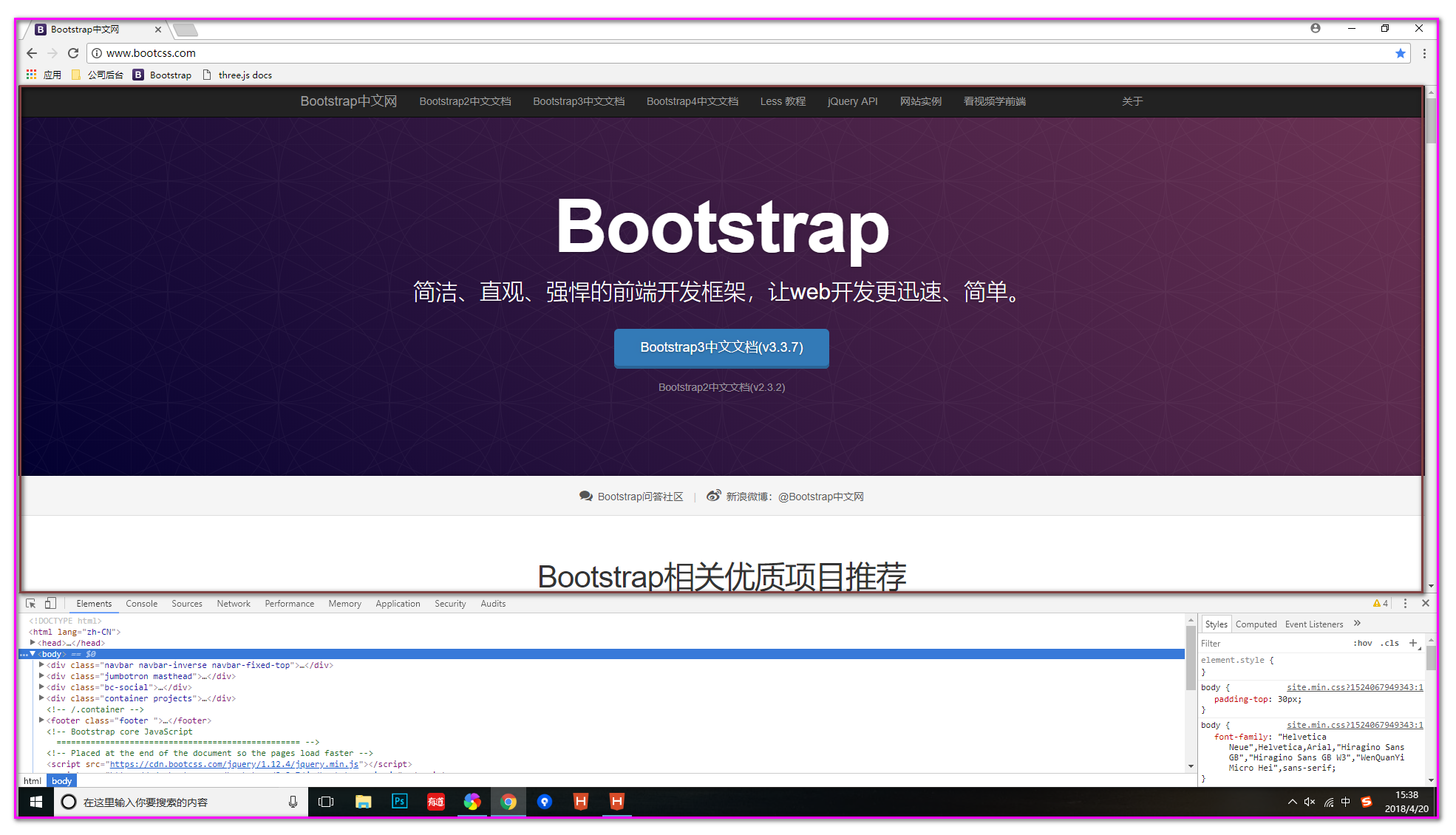This screenshot has height=835, width=1456.
Task: Add a new style rule with plus icon
Action: coord(1413,643)
